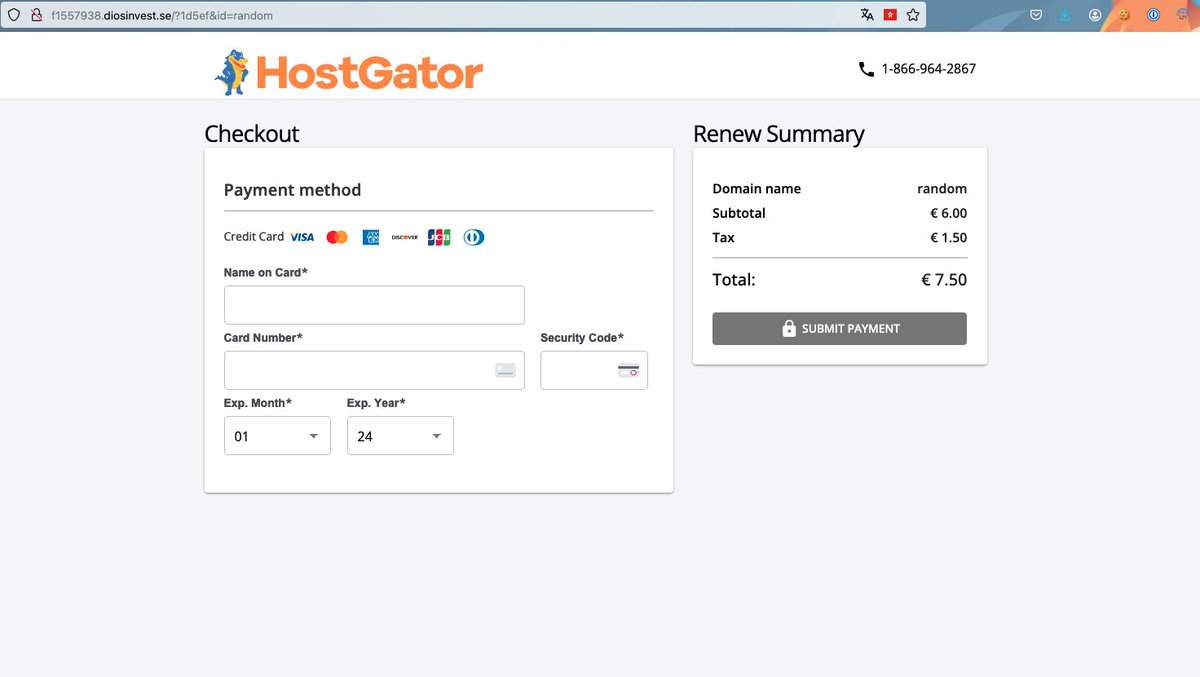Click the security code card hint icon

click(630, 370)
